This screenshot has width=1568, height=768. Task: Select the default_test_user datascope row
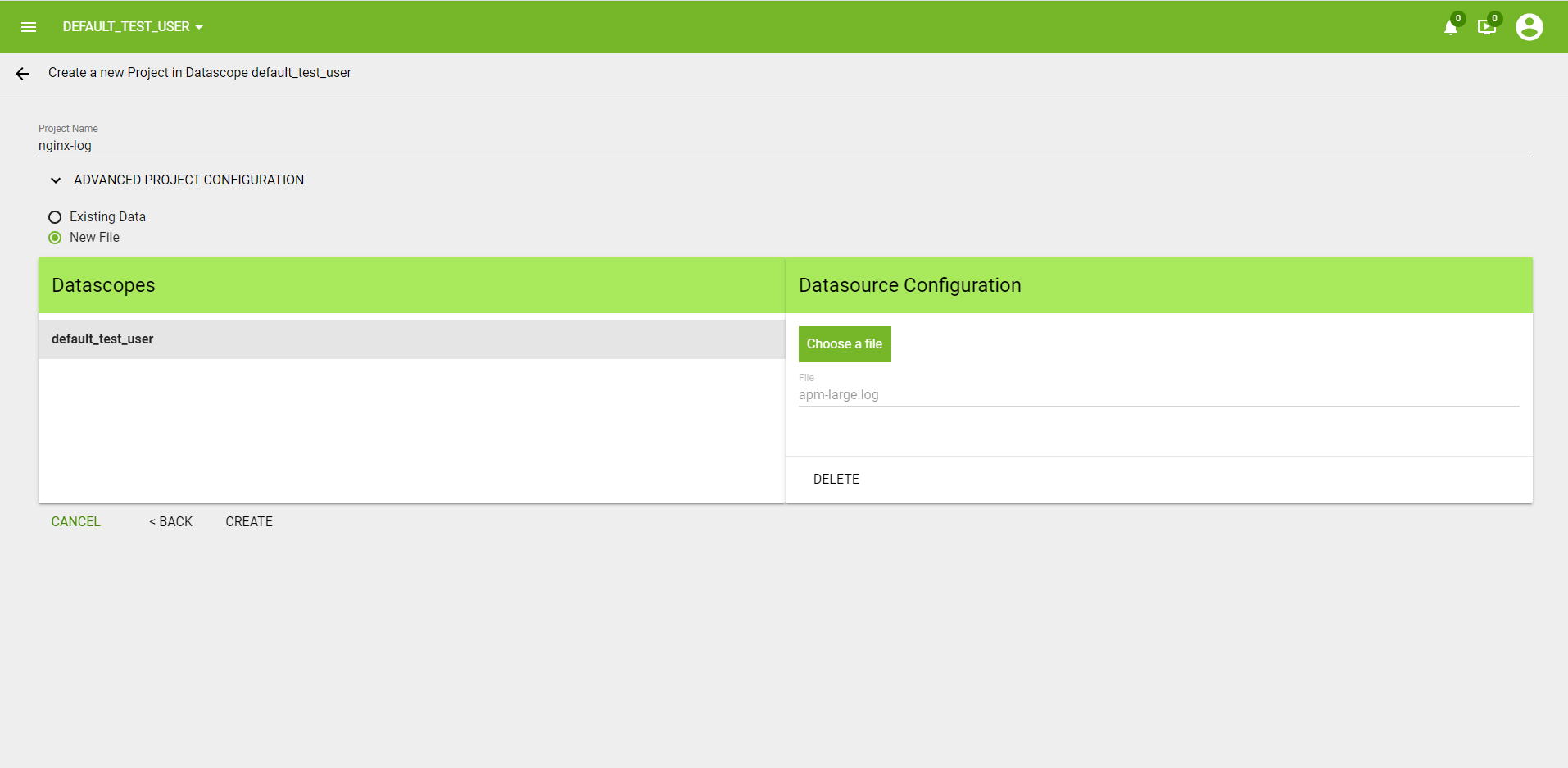click(411, 339)
